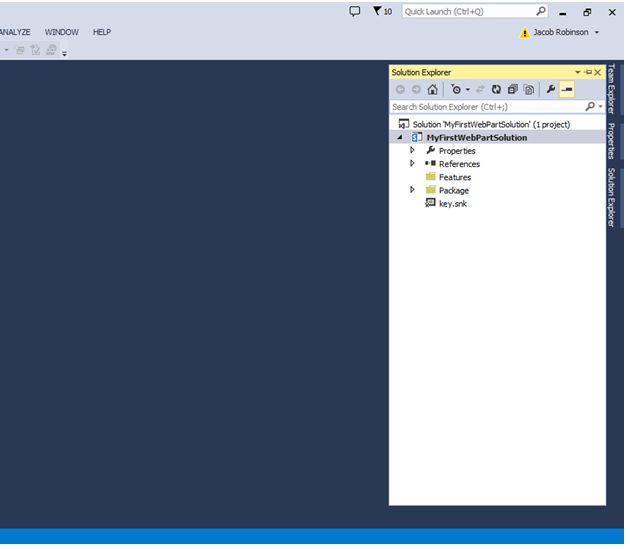The height and width of the screenshot is (549, 630).
Task: Click the Features folder icon
Action: click(x=431, y=176)
